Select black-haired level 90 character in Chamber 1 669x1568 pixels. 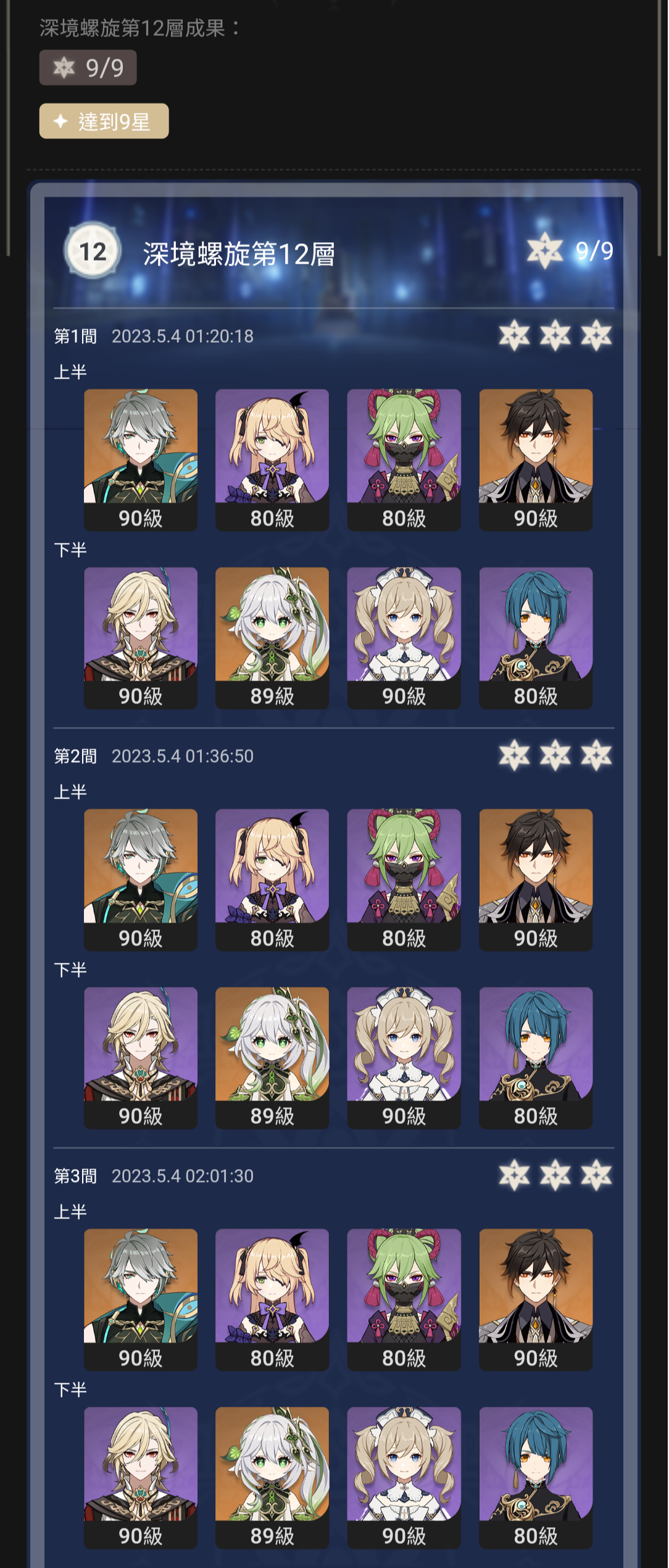coord(536,459)
